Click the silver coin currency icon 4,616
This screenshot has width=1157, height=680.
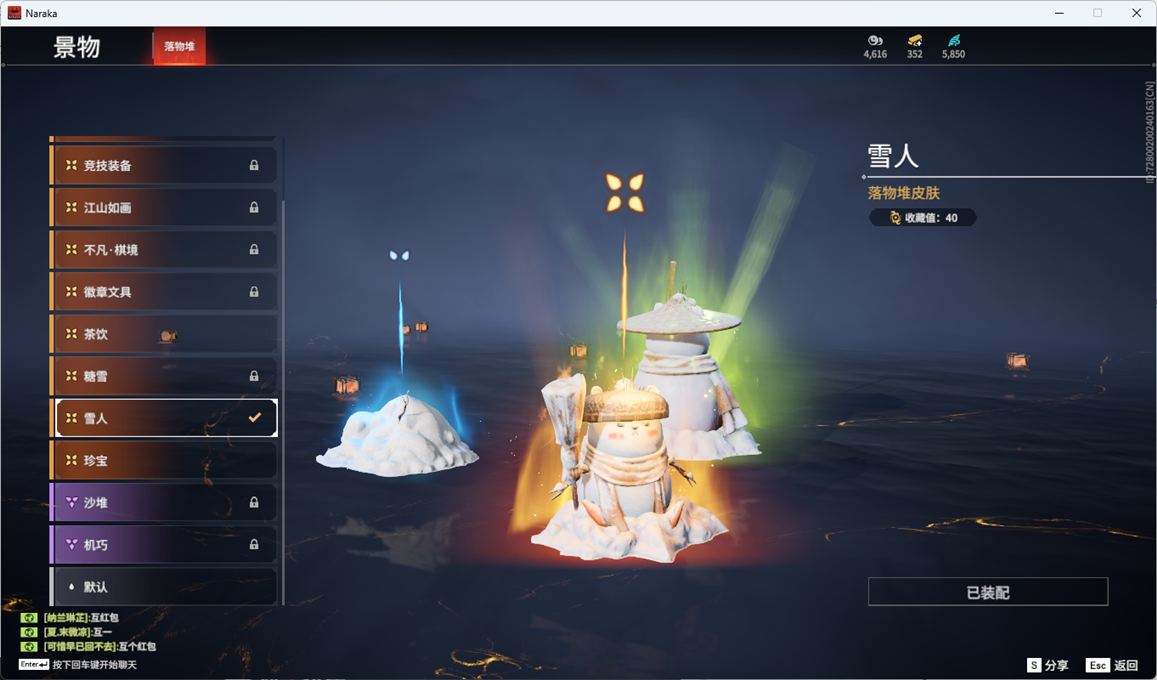coord(875,41)
